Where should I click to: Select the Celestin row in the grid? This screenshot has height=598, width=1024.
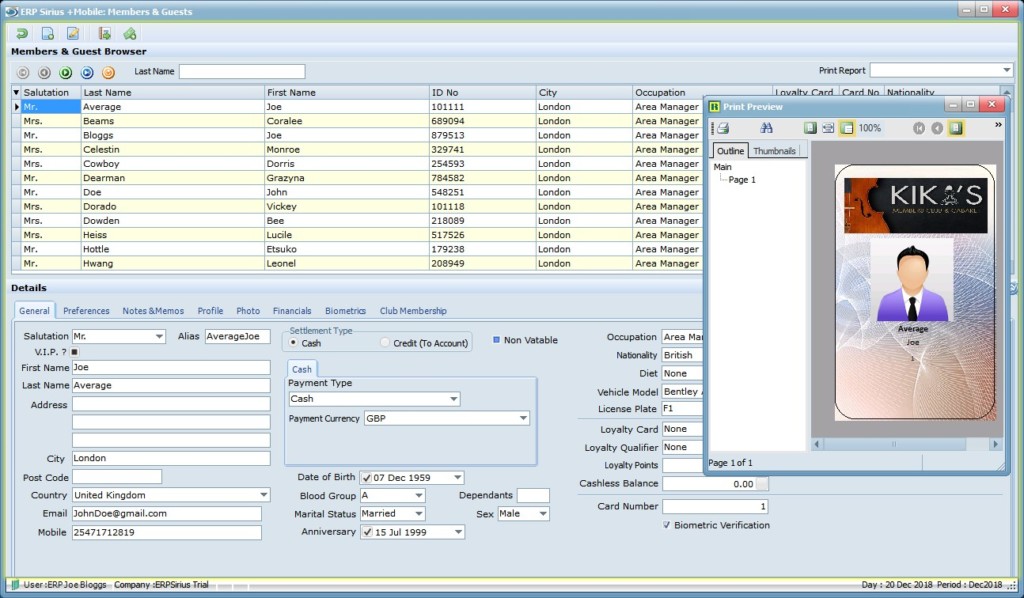pyautogui.click(x=357, y=150)
